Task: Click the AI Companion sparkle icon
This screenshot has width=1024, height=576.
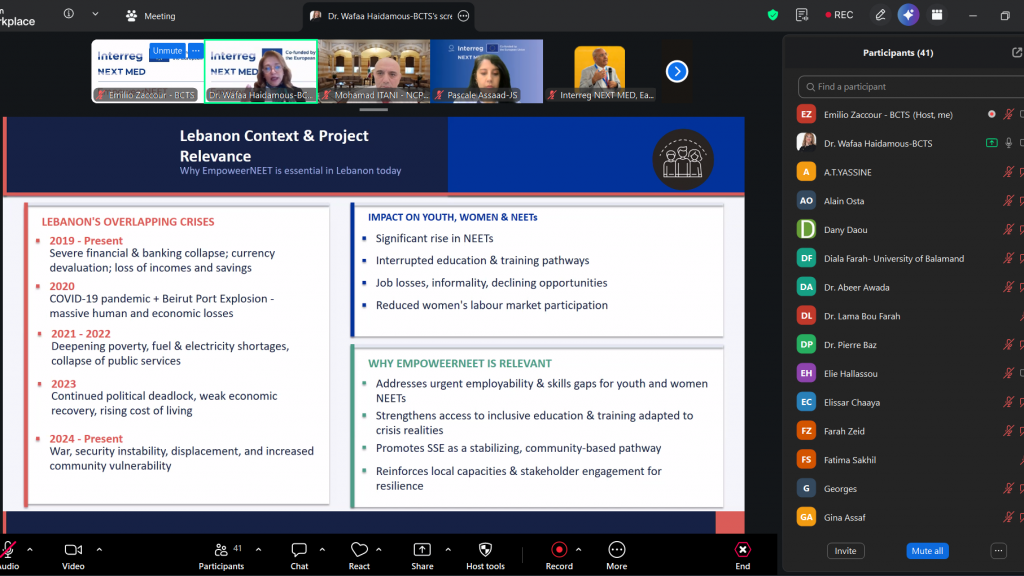Action: (x=908, y=15)
